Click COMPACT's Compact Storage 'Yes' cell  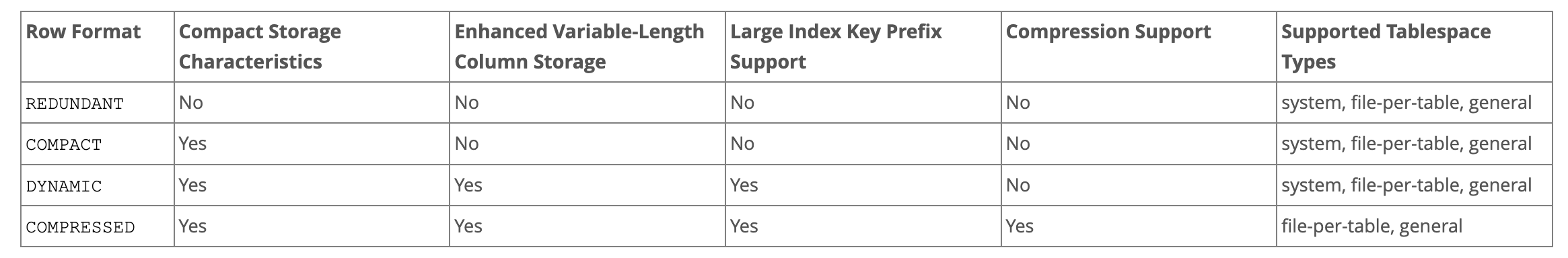(312, 144)
